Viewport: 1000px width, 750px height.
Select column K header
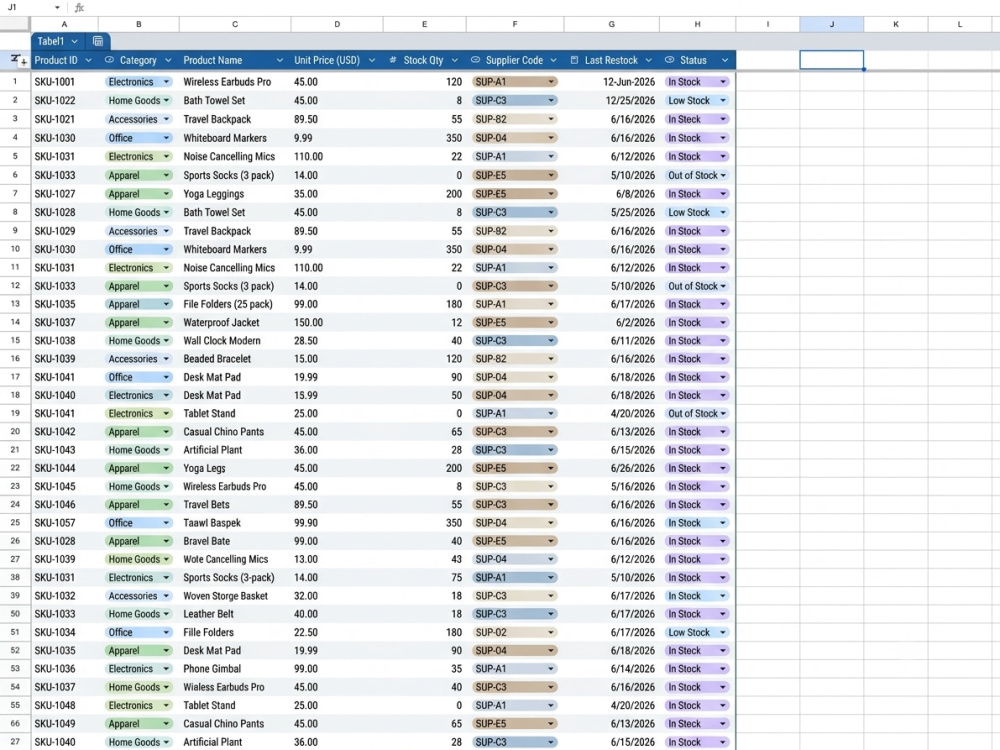[x=896, y=24]
